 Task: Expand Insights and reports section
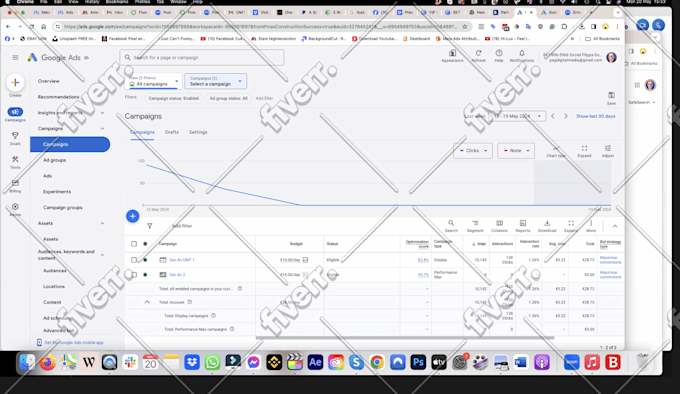click(102, 113)
